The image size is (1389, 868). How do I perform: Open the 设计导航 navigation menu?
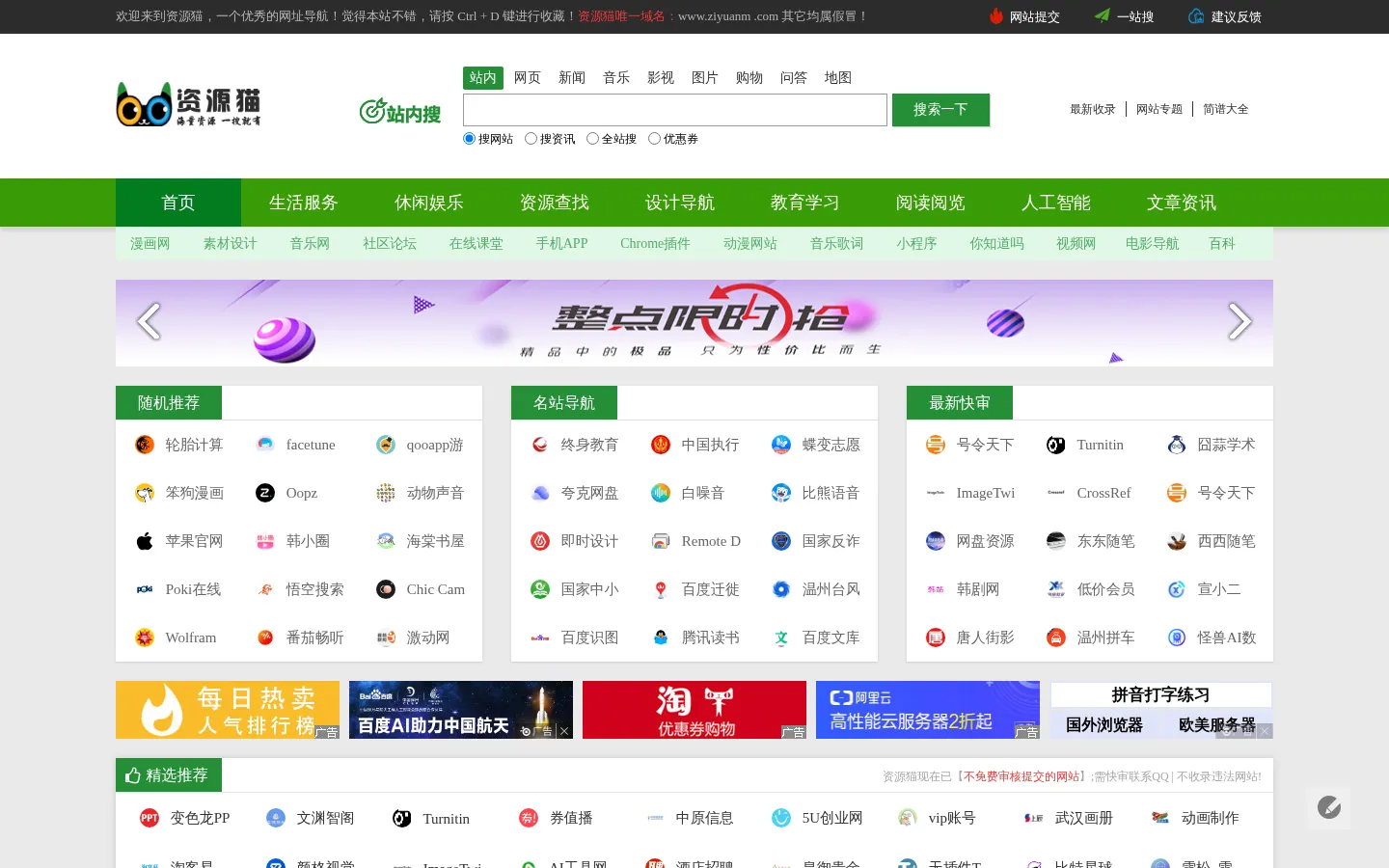click(680, 203)
